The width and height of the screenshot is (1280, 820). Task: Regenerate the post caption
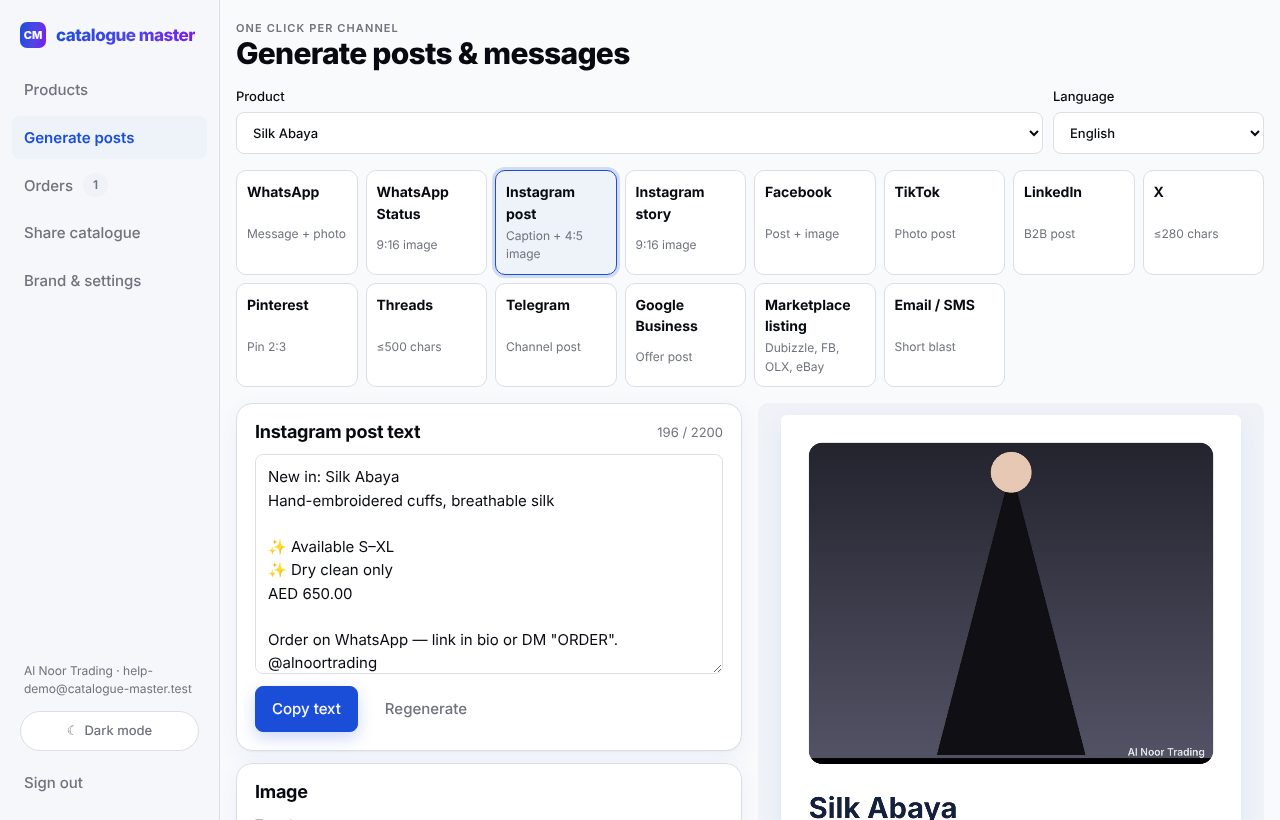point(426,709)
